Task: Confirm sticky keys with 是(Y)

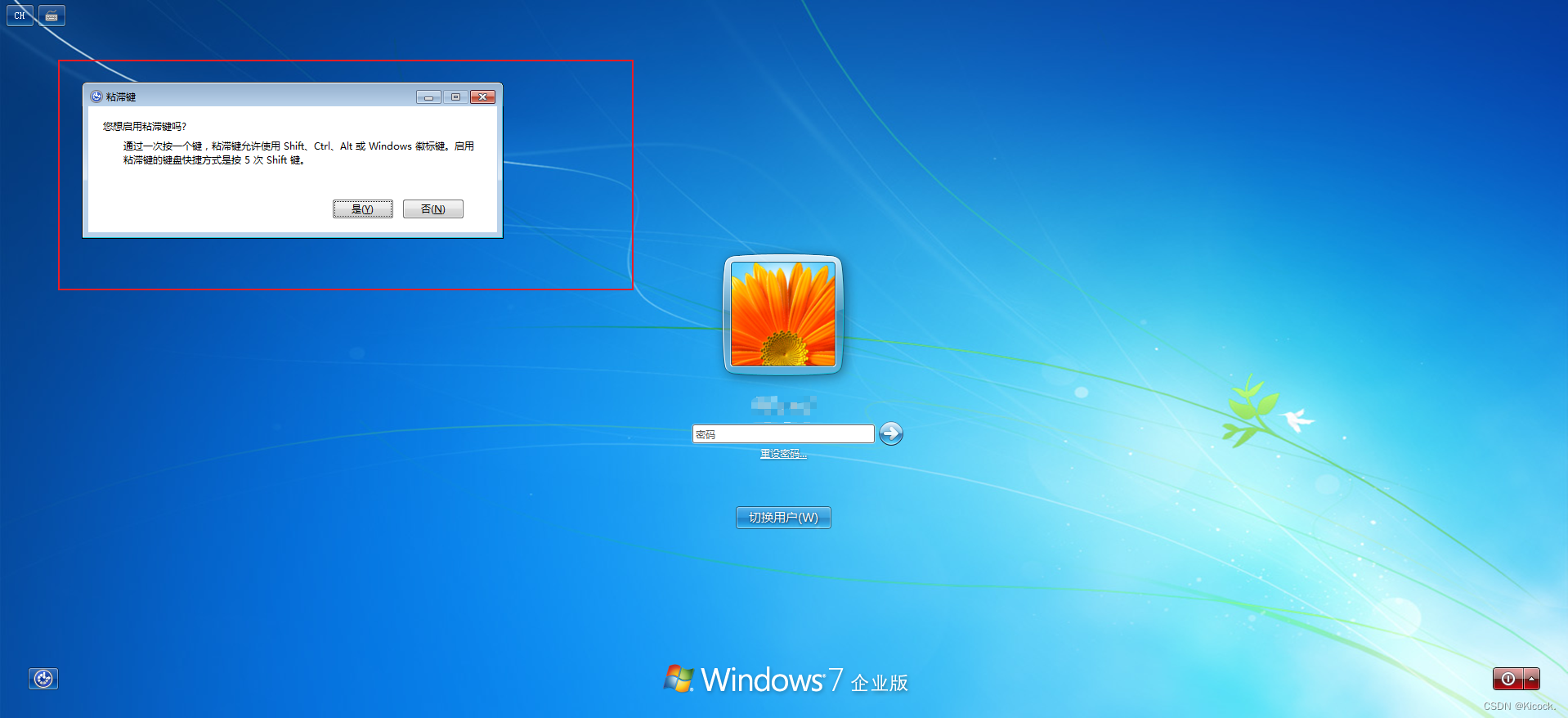Action: 363,209
